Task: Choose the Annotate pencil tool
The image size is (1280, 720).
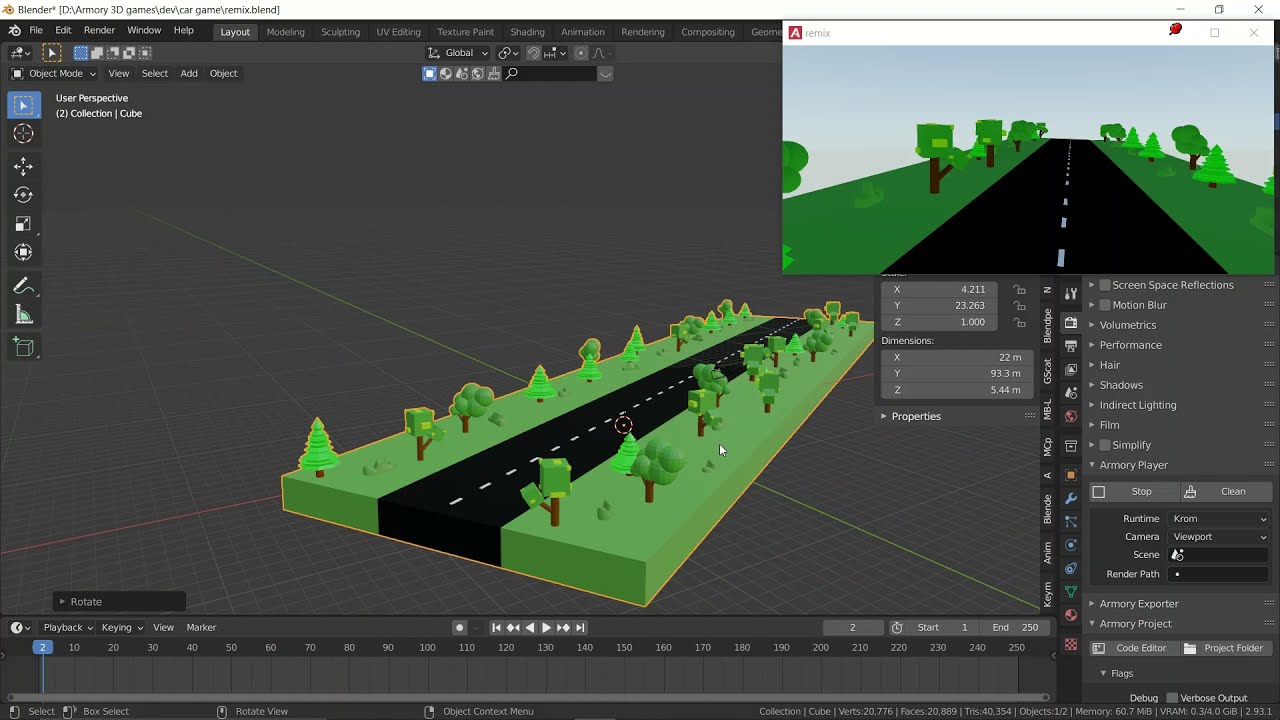Action: tap(24, 286)
